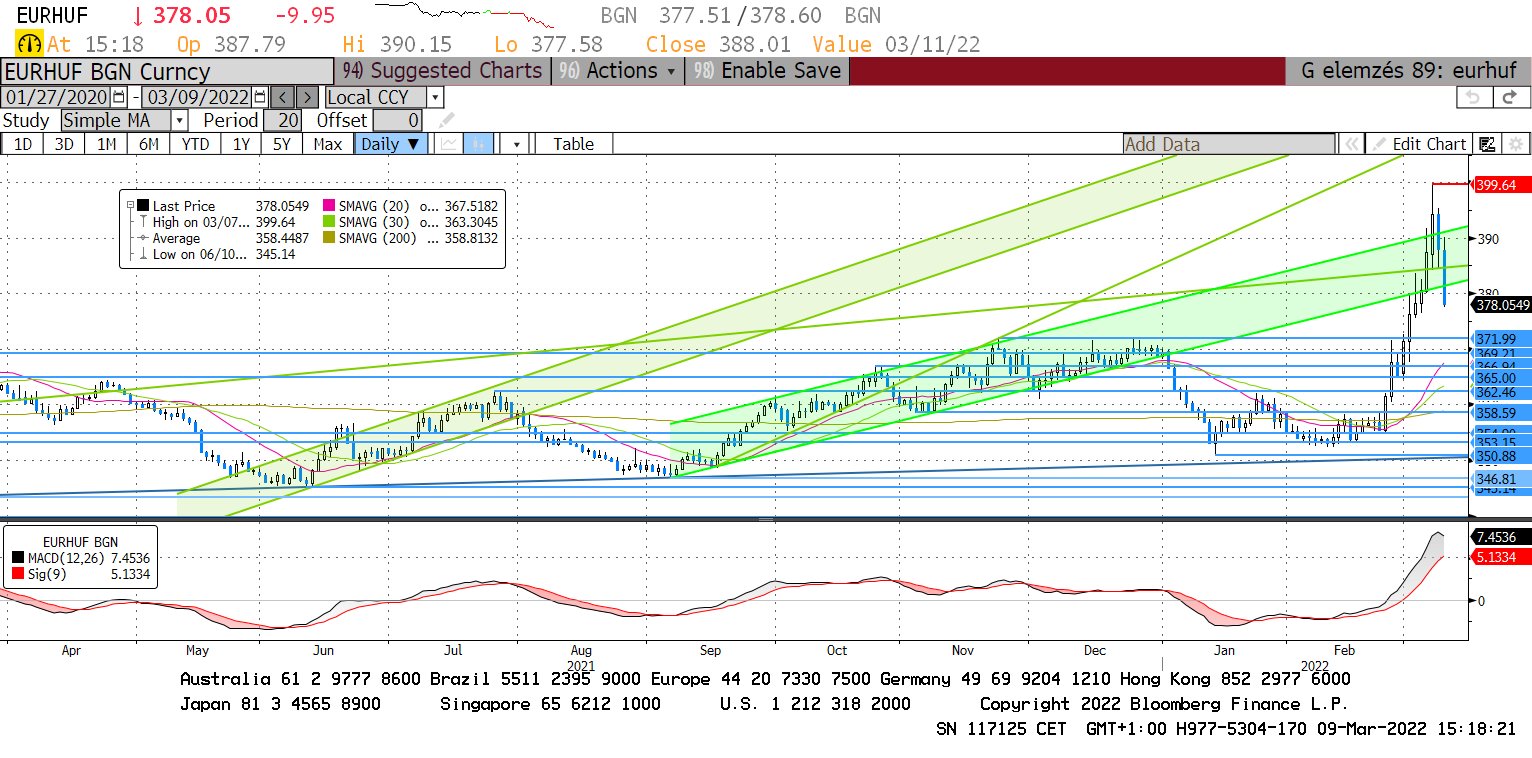This screenshot has height=758, width=1532.
Task: Open the start date calendar picker
Action: (x=119, y=97)
